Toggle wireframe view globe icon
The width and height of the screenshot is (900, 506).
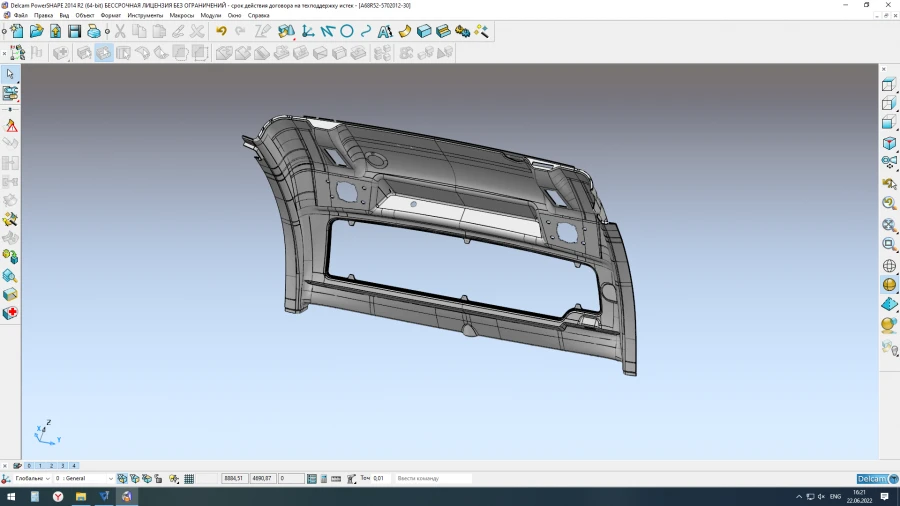[x=888, y=266]
